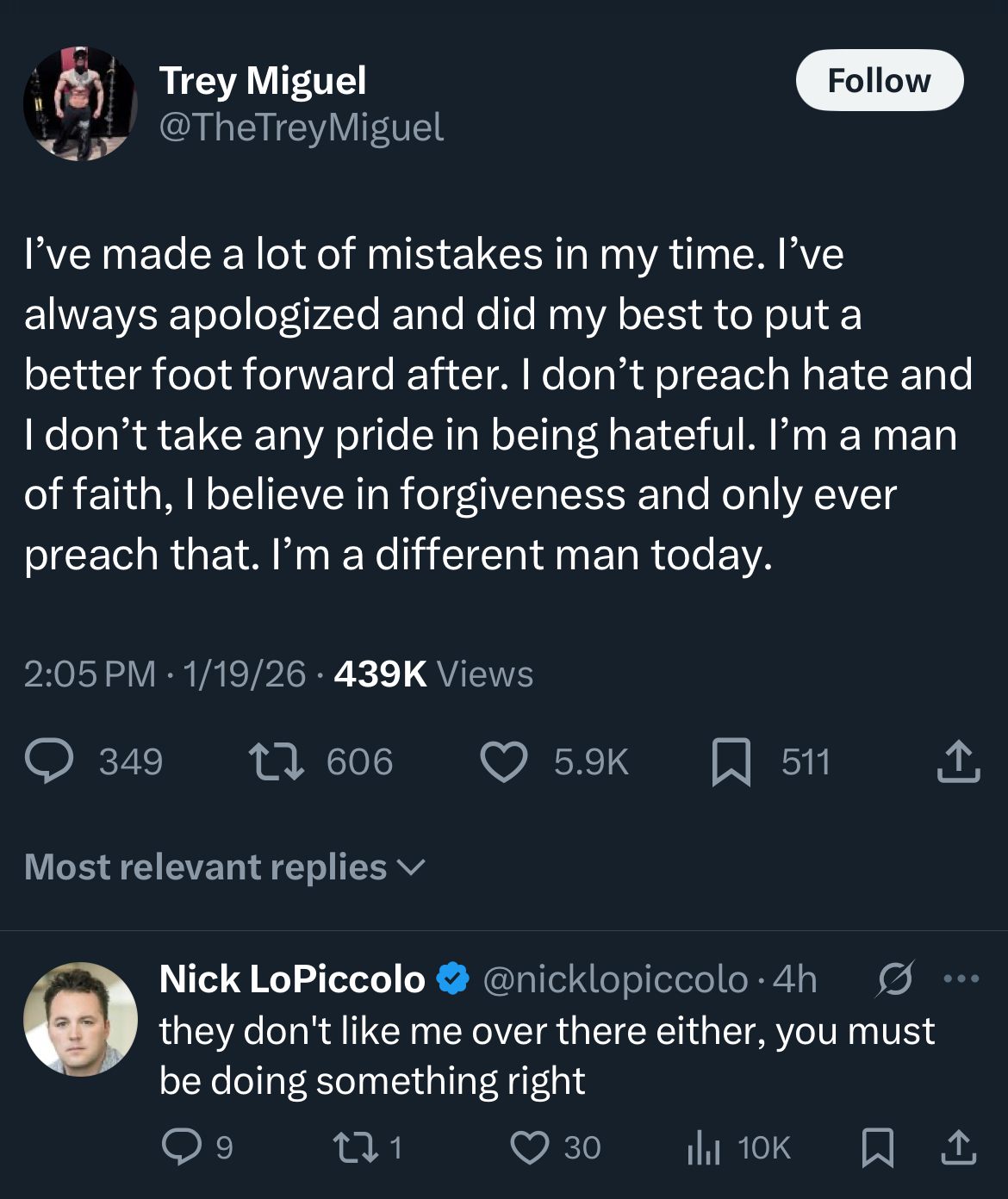
Task: Bookmark Nick LoPiccolo's reply
Action: pyautogui.click(x=878, y=1147)
